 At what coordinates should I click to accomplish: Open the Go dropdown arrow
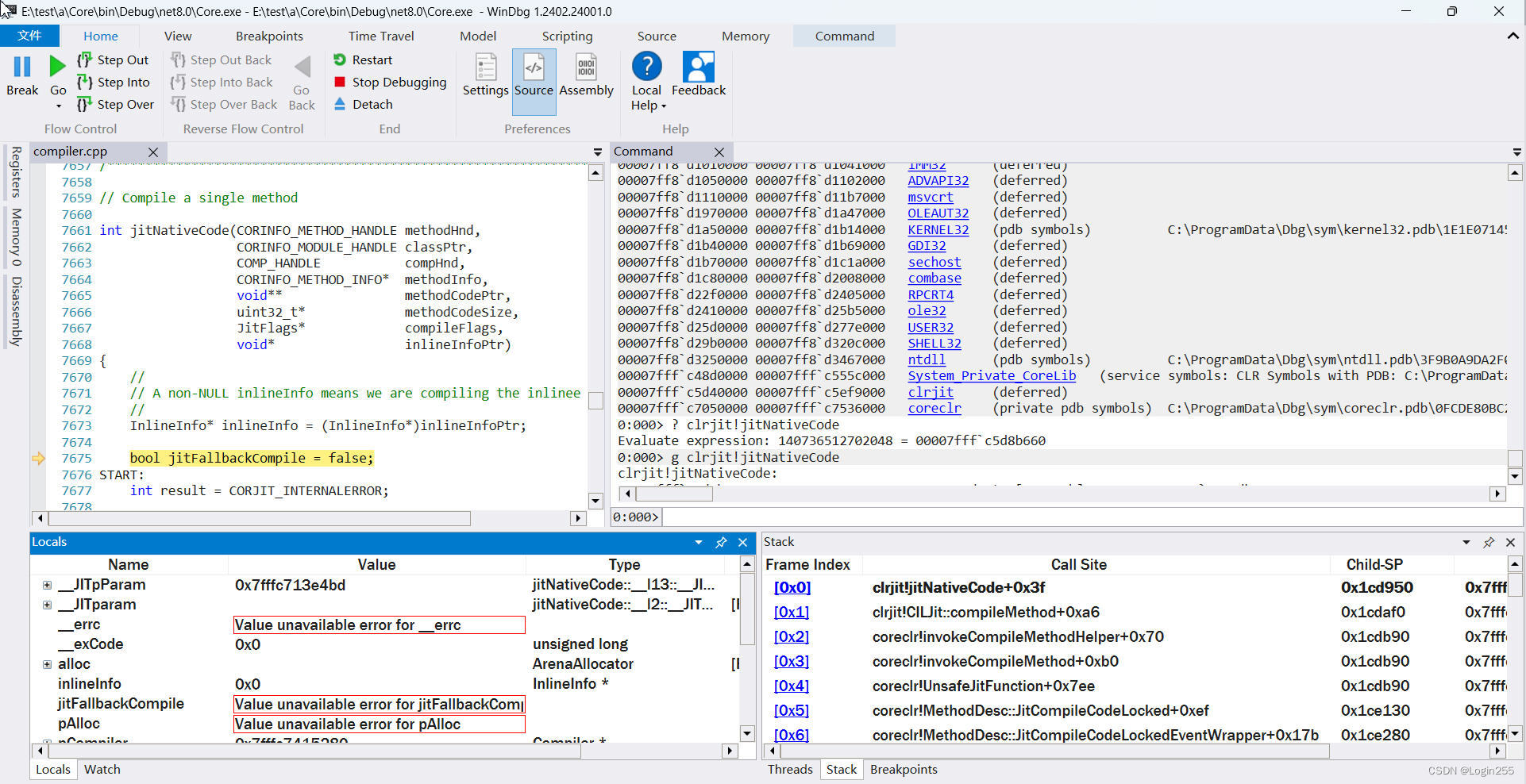pyautogui.click(x=58, y=106)
